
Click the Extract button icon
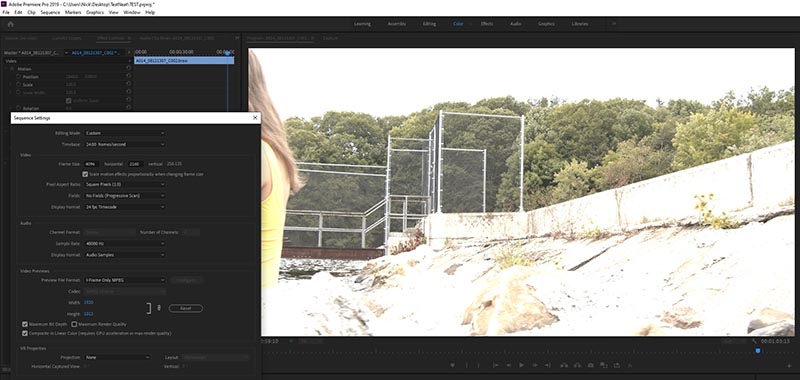[578, 365]
